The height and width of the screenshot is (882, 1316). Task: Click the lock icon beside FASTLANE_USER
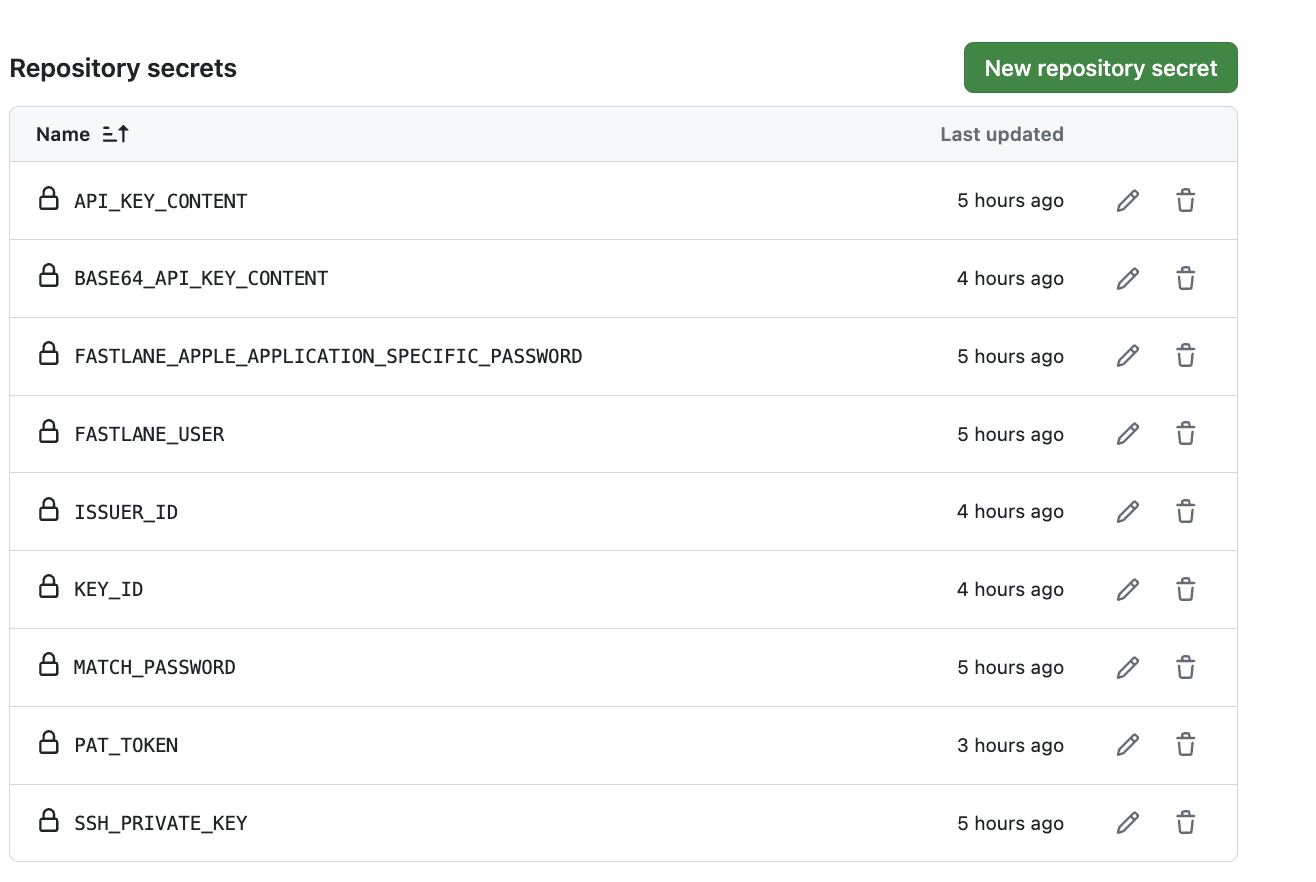(x=48, y=431)
